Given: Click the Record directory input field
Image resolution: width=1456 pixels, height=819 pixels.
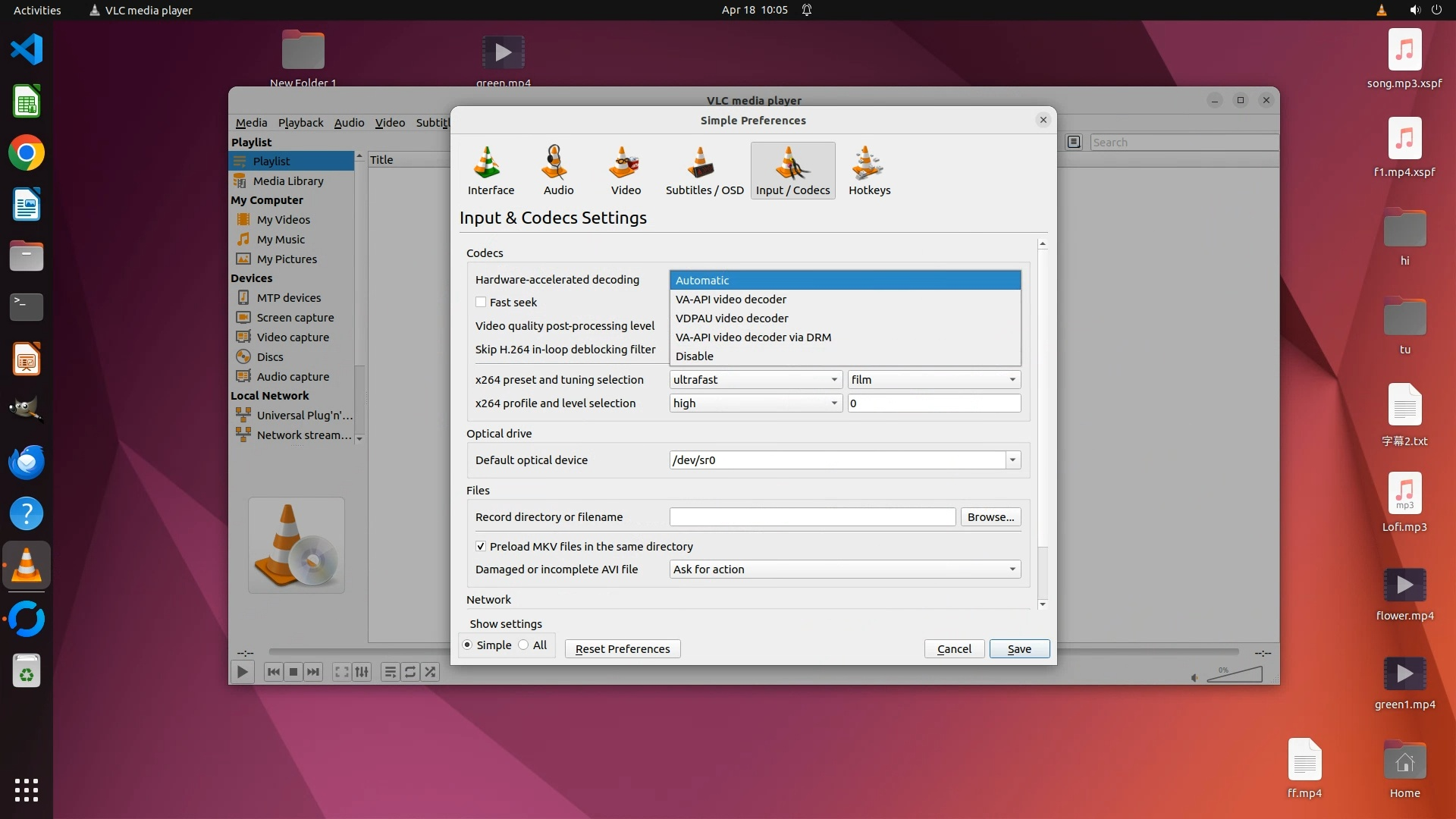Looking at the screenshot, I should [x=811, y=517].
